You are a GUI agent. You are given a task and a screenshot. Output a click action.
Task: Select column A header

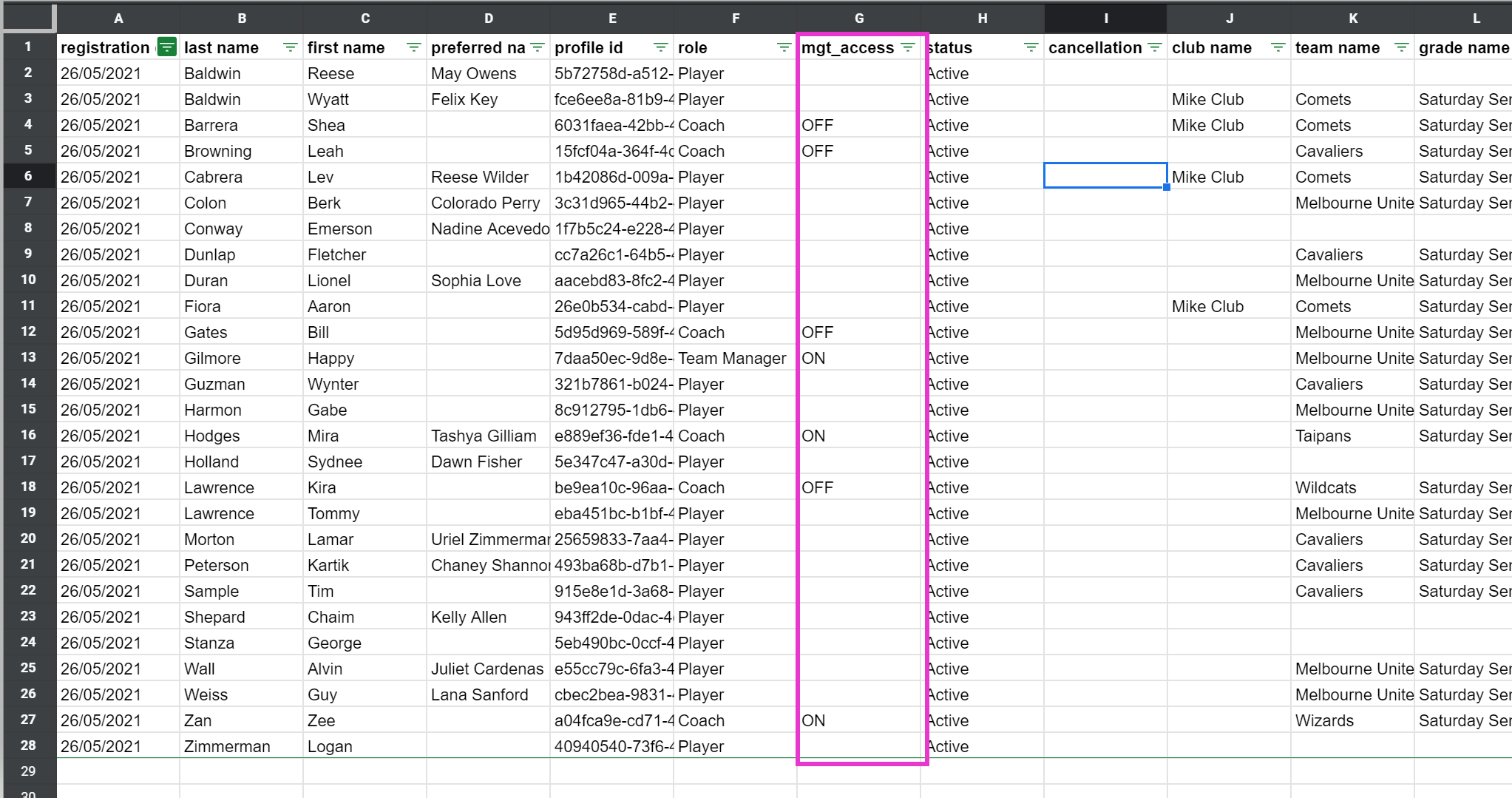118,18
